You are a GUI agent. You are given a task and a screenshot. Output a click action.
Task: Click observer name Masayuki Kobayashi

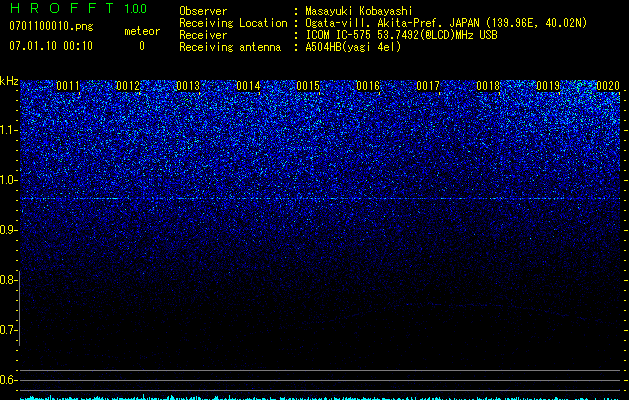359,11
